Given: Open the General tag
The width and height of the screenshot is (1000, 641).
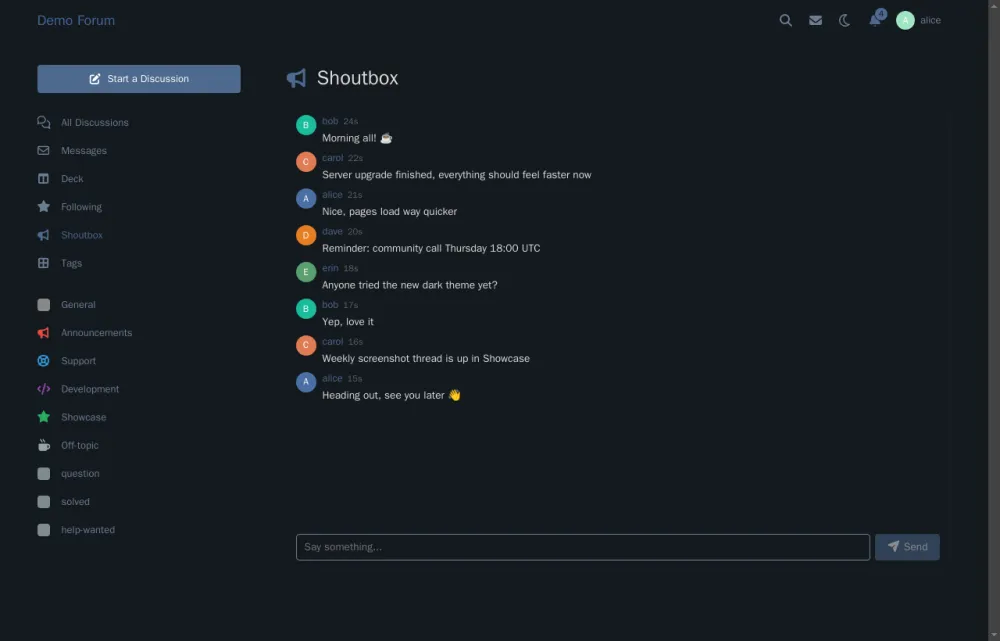Looking at the screenshot, I should point(78,305).
